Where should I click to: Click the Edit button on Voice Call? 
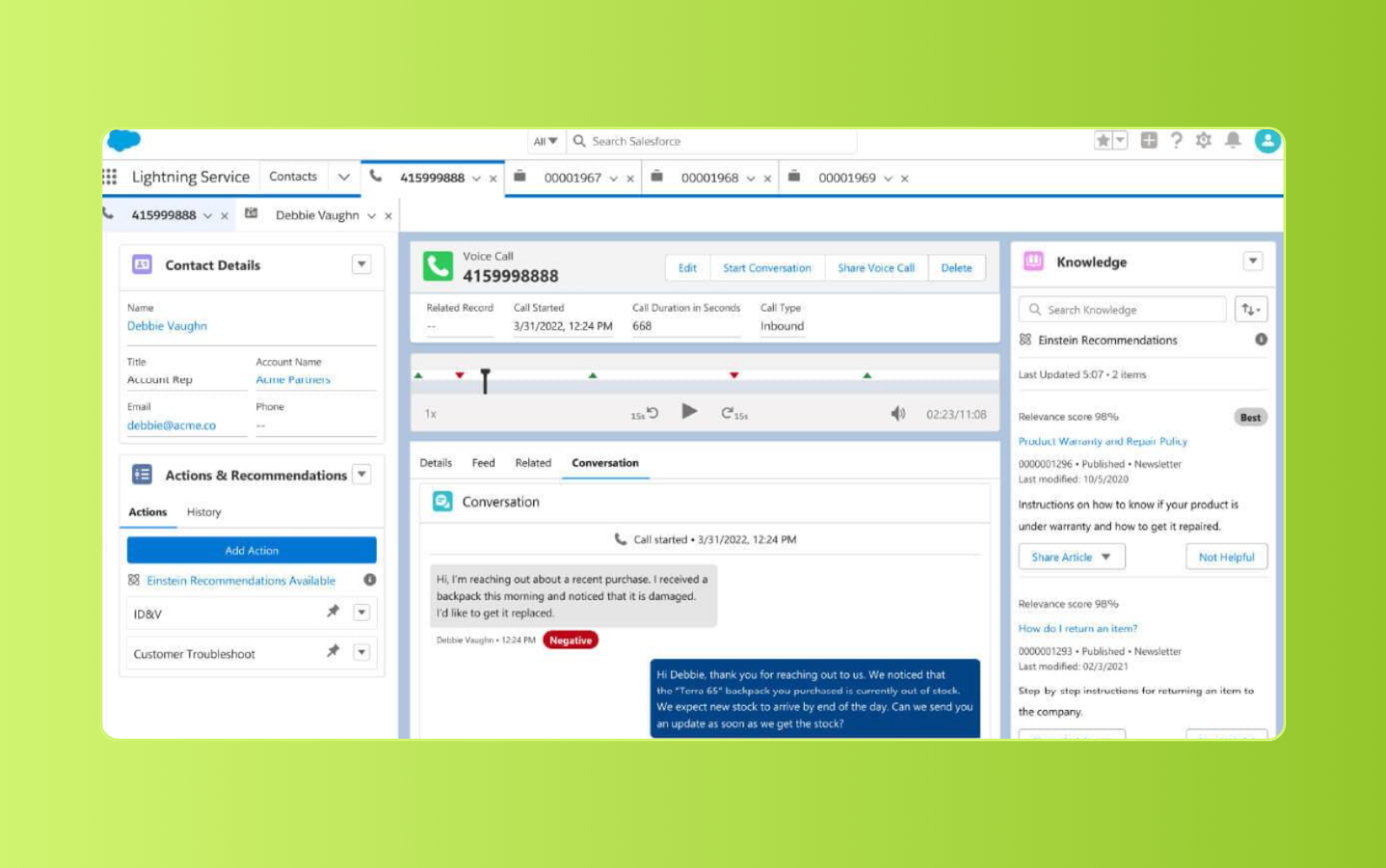click(x=688, y=268)
